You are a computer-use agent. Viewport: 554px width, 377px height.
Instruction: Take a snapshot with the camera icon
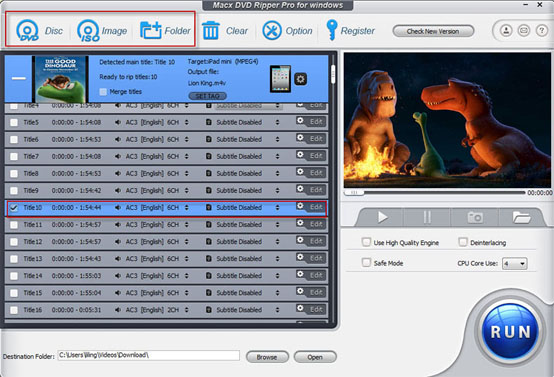pyautogui.click(x=475, y=217)
